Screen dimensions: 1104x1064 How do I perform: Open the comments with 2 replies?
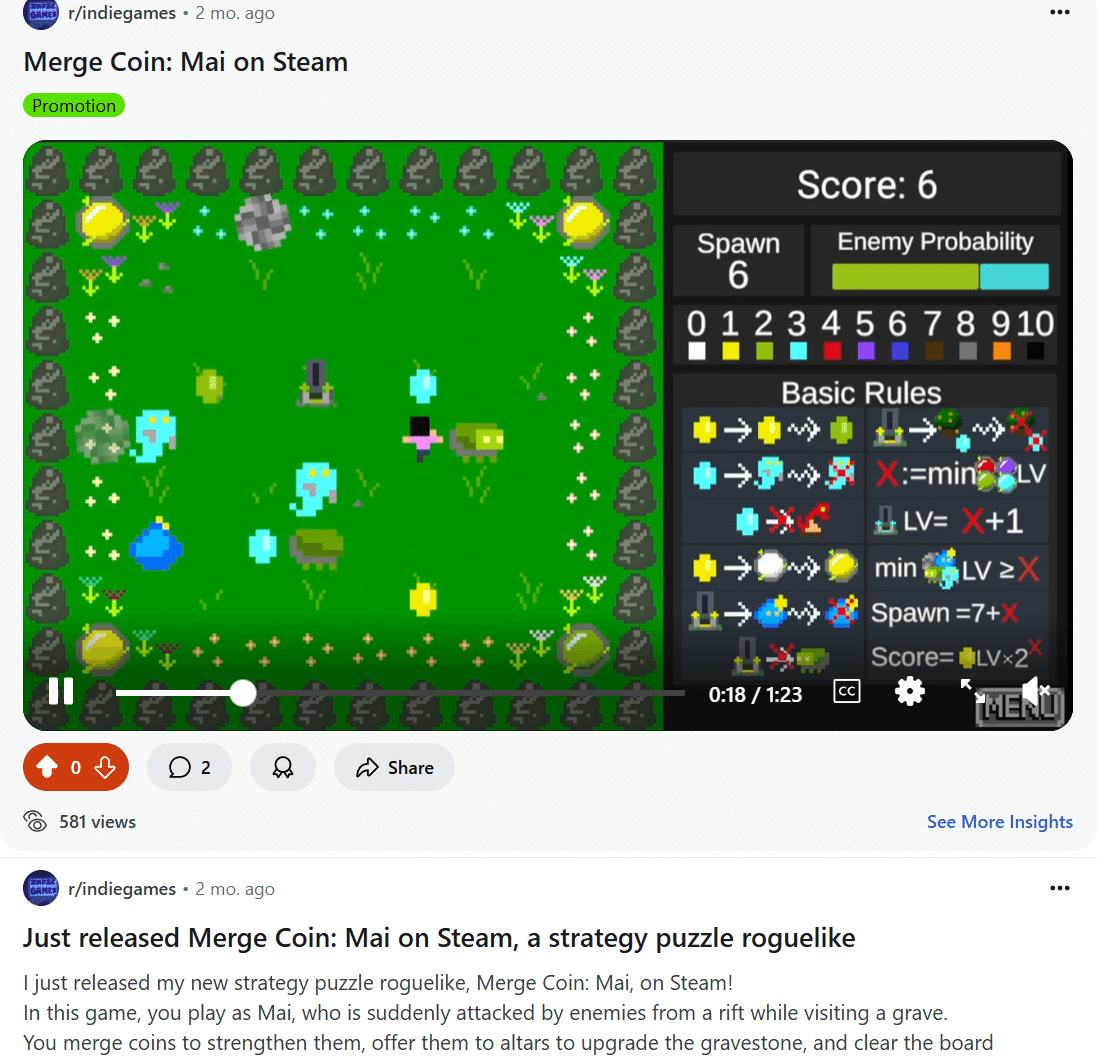(189, 767)
